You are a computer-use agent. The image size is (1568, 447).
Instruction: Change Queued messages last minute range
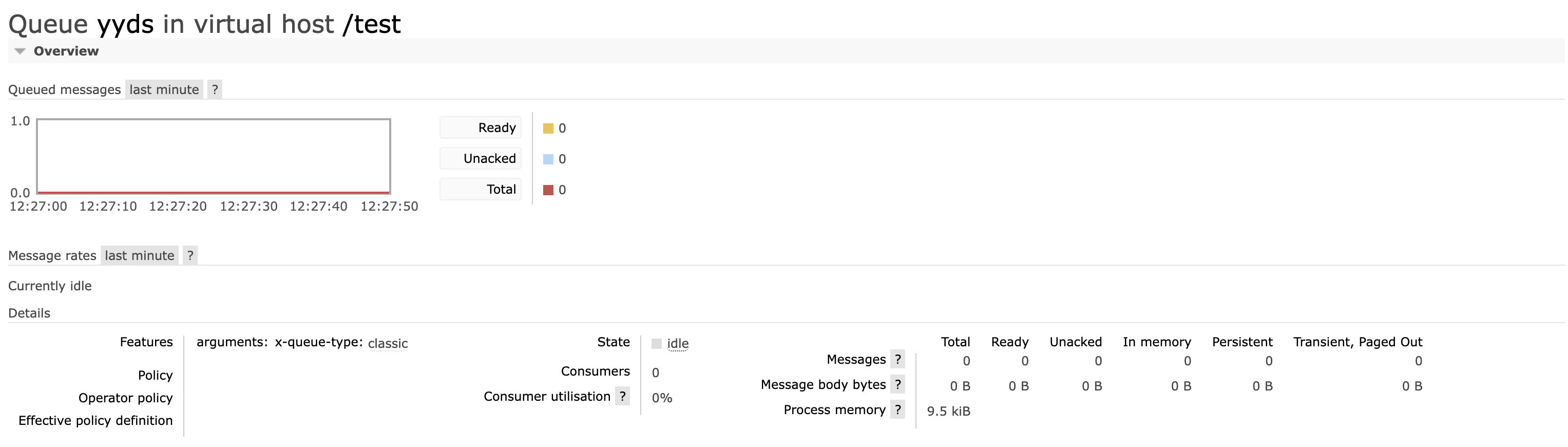pos(164,89)
